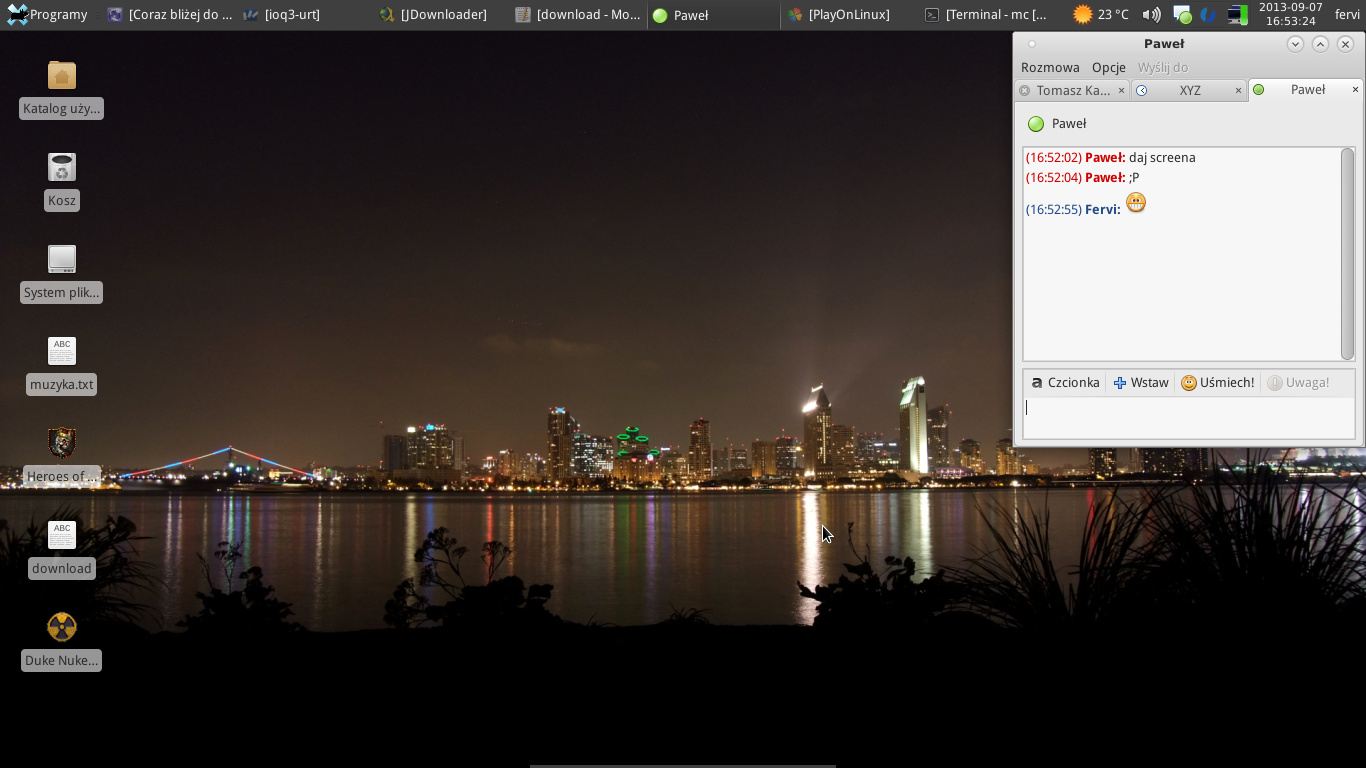Launch the Duke Nuke... desktop shortcut
Viewport: 1366px width, 768px height.
[x=62, y=627]
